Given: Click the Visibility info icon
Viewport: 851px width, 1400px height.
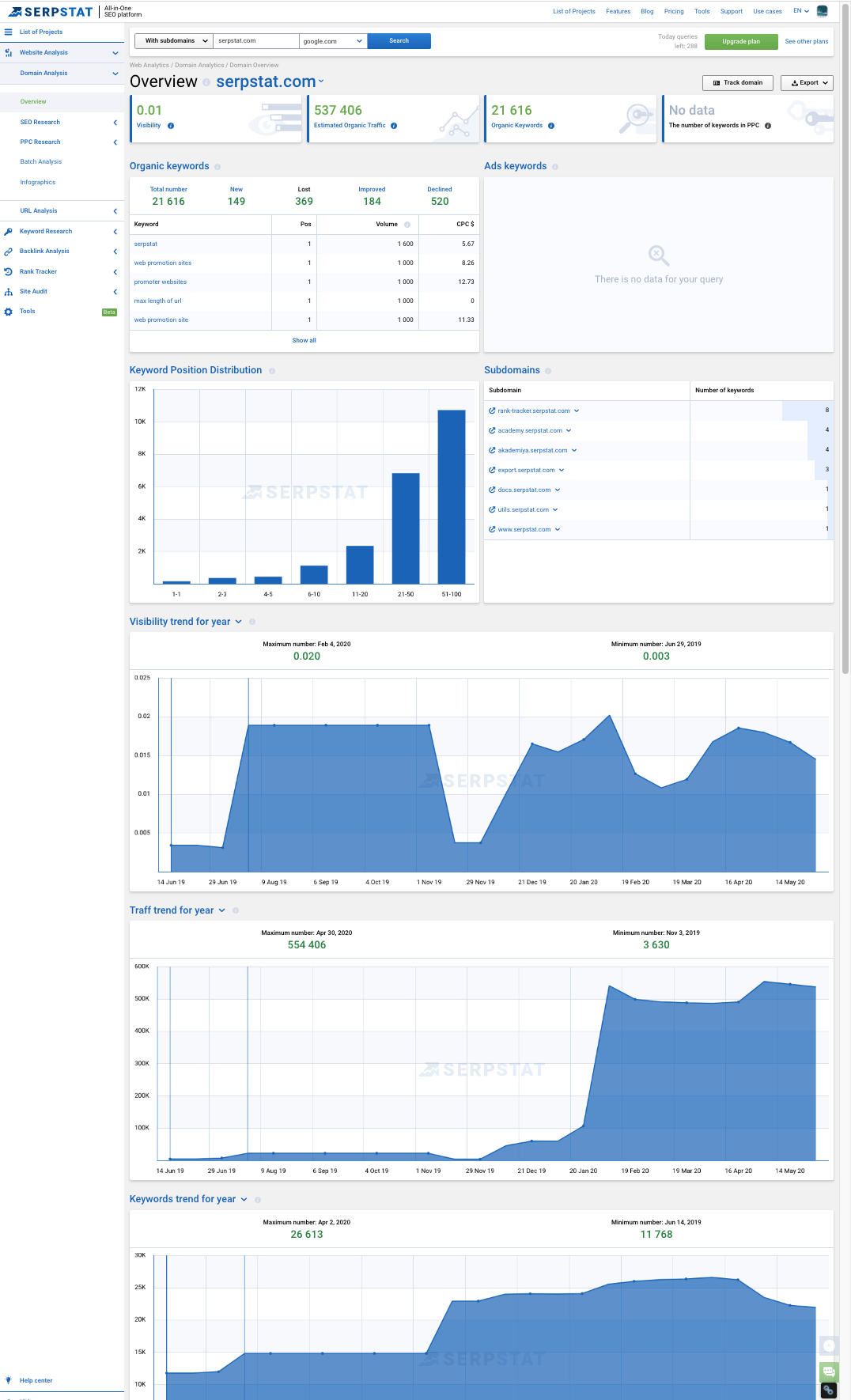Looking at the screenshot, I should pos(171,126).
